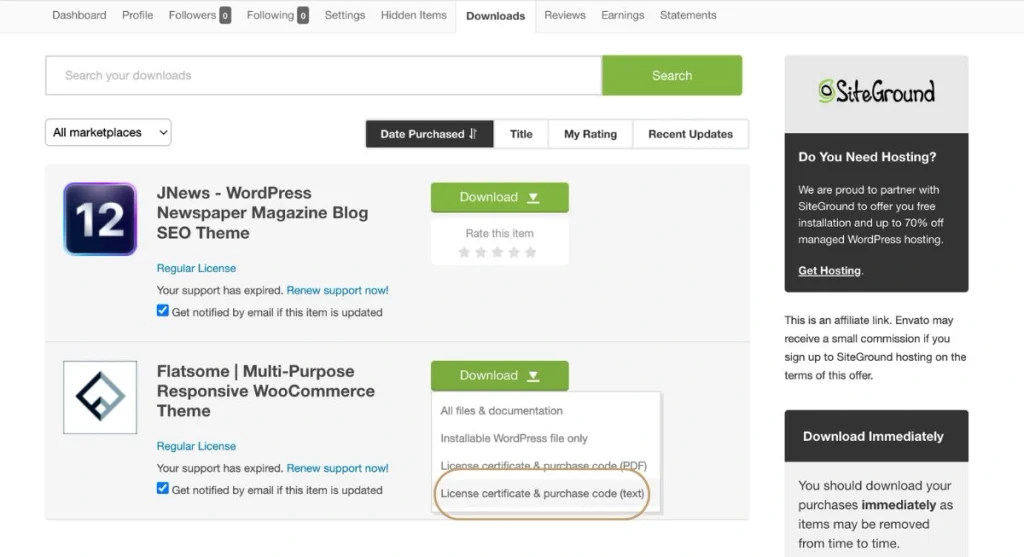The height and width of the screenshot is (557, 1024).
Task: Expand the JNews Download dropdown button
Action: [x=500, y=197]
